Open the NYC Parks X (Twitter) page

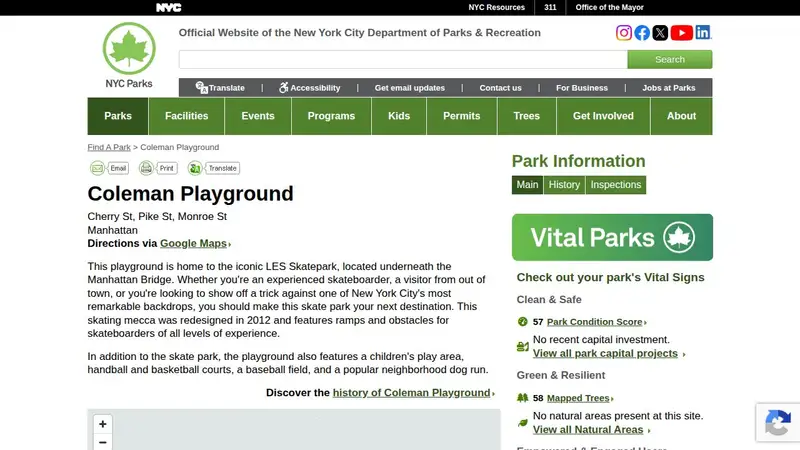[660, 33]
